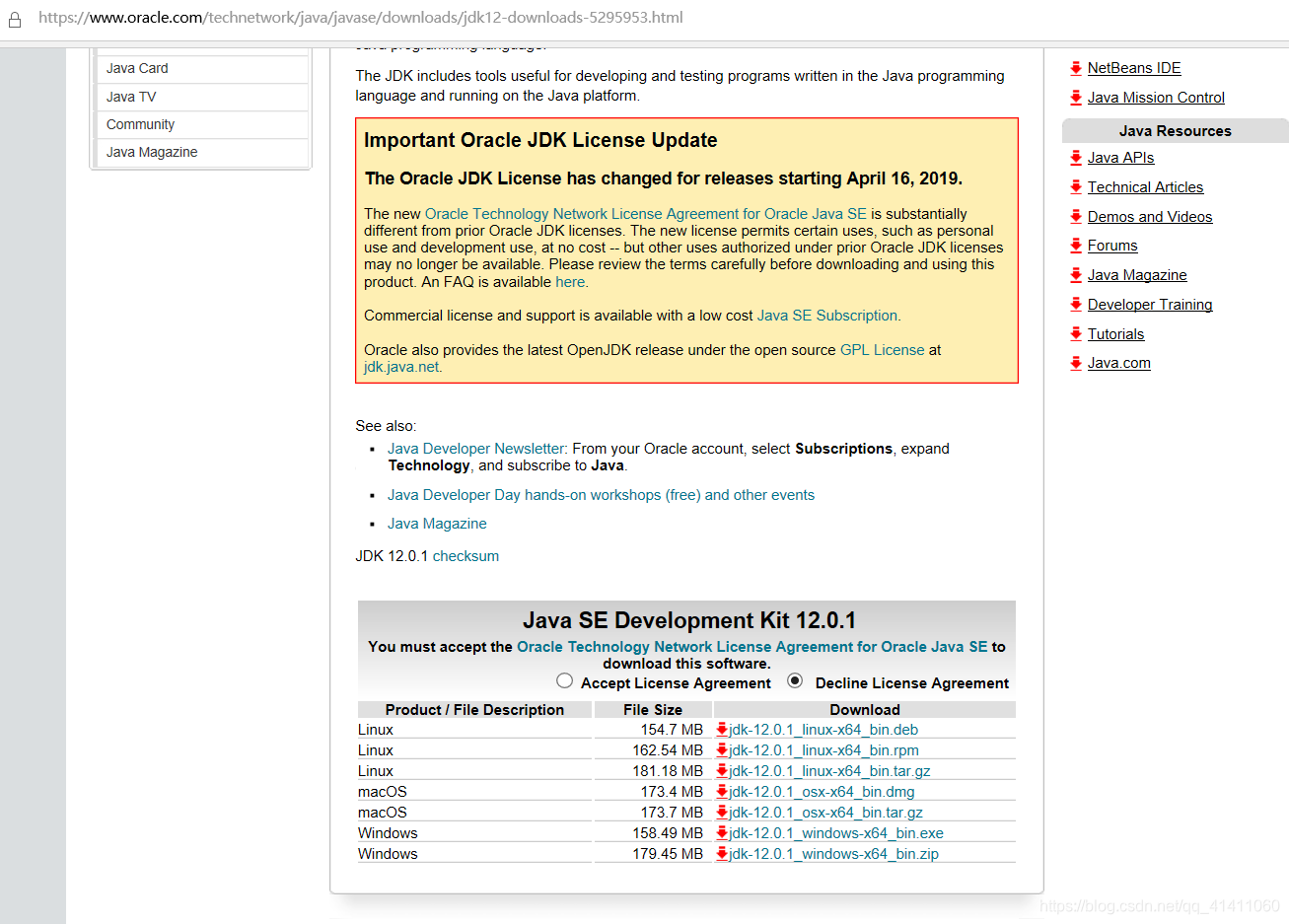Viewport: 1289px width, 924px height.
Task: Click the red arrow icon beside Java Mission Control
Action: point(1076,98)
